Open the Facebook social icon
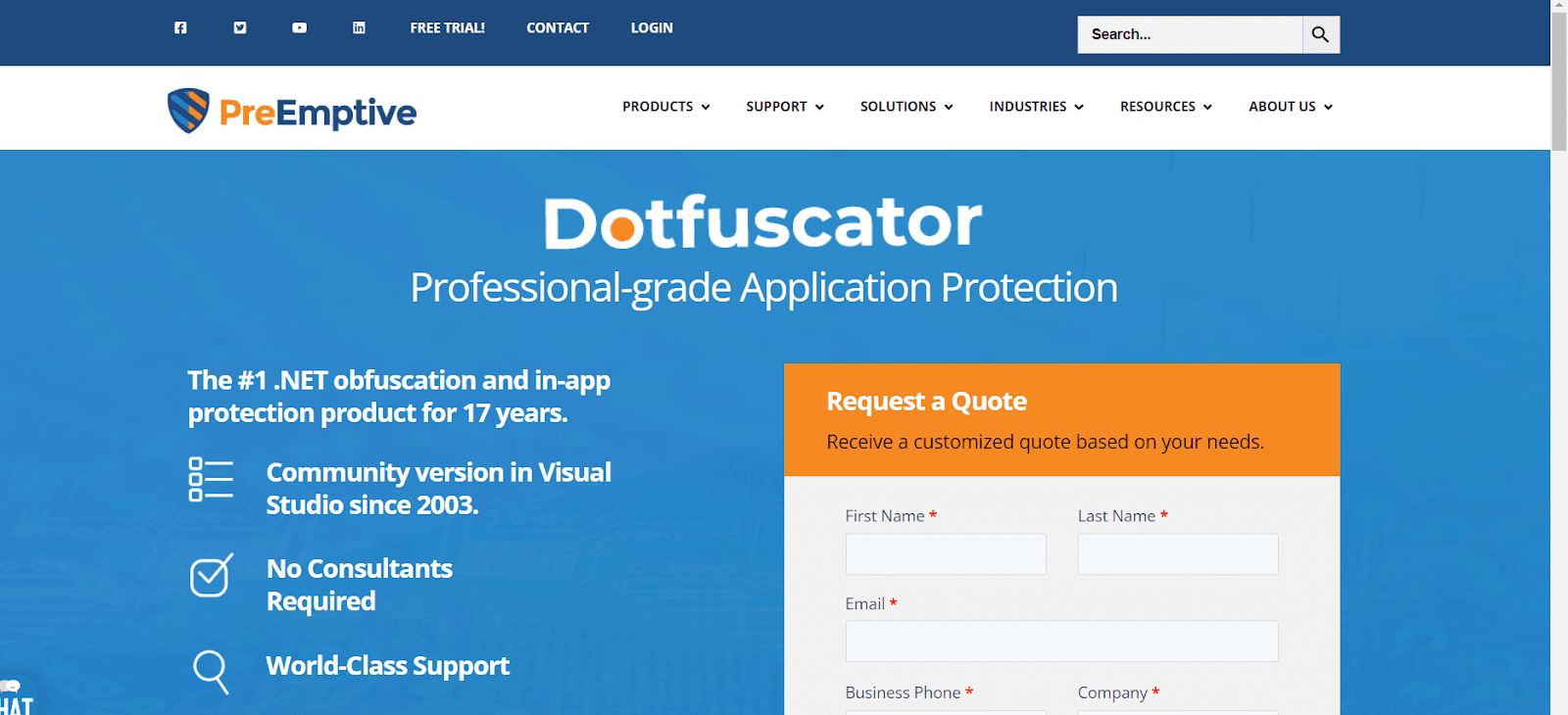Screen dimensions: 1568x715 pyautogui.click(x=180, y=27)
